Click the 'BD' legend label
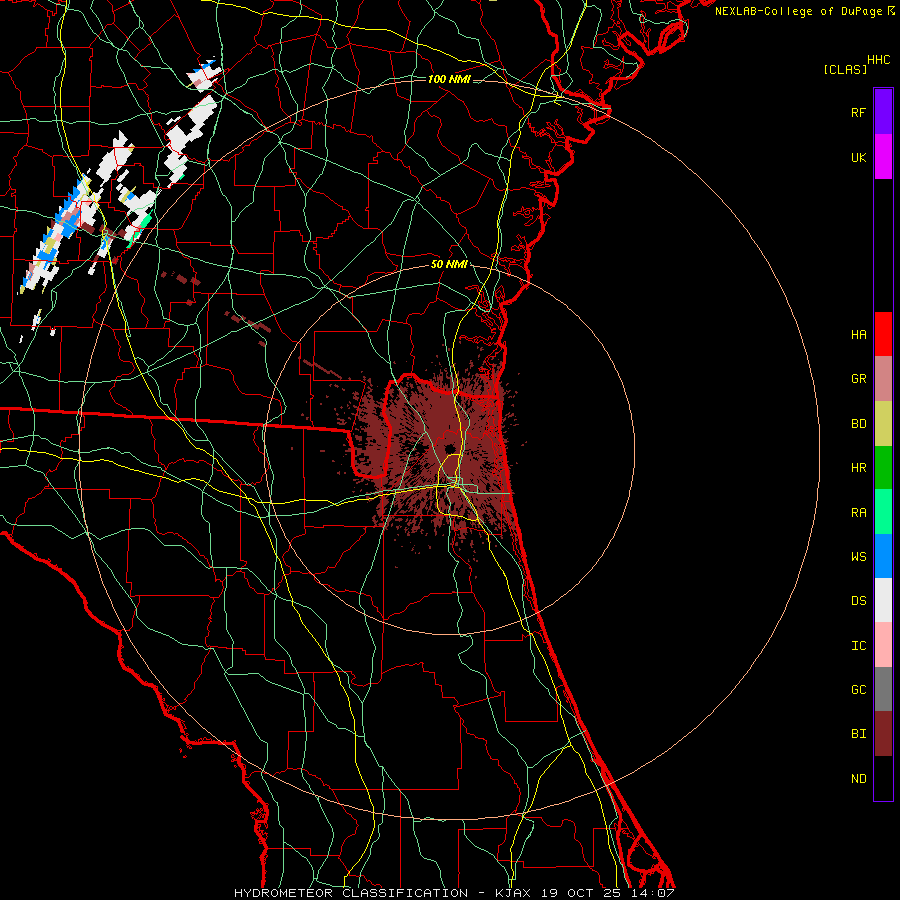Screen dimensions: 900x900 pyautogui.click(x=858, y=424)
